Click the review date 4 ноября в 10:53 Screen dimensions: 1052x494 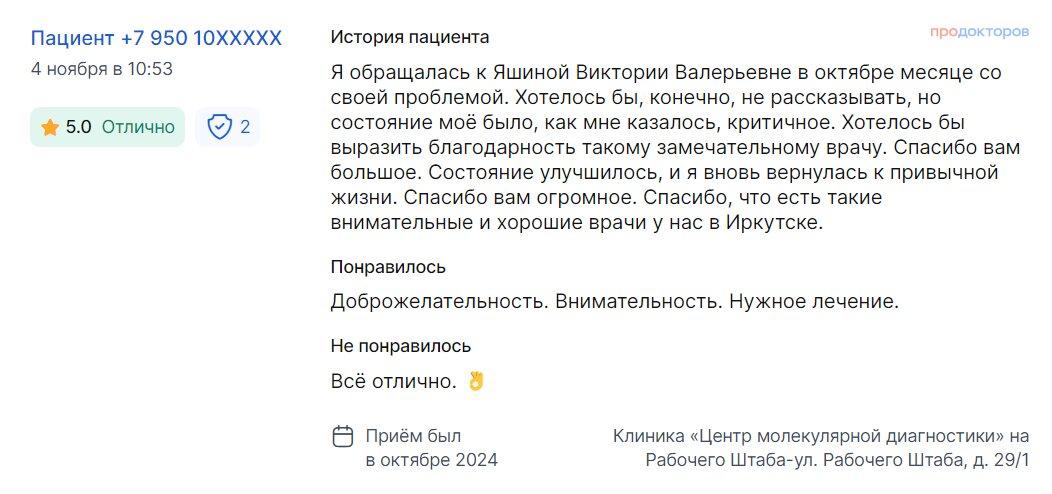(x=102, y=69)
